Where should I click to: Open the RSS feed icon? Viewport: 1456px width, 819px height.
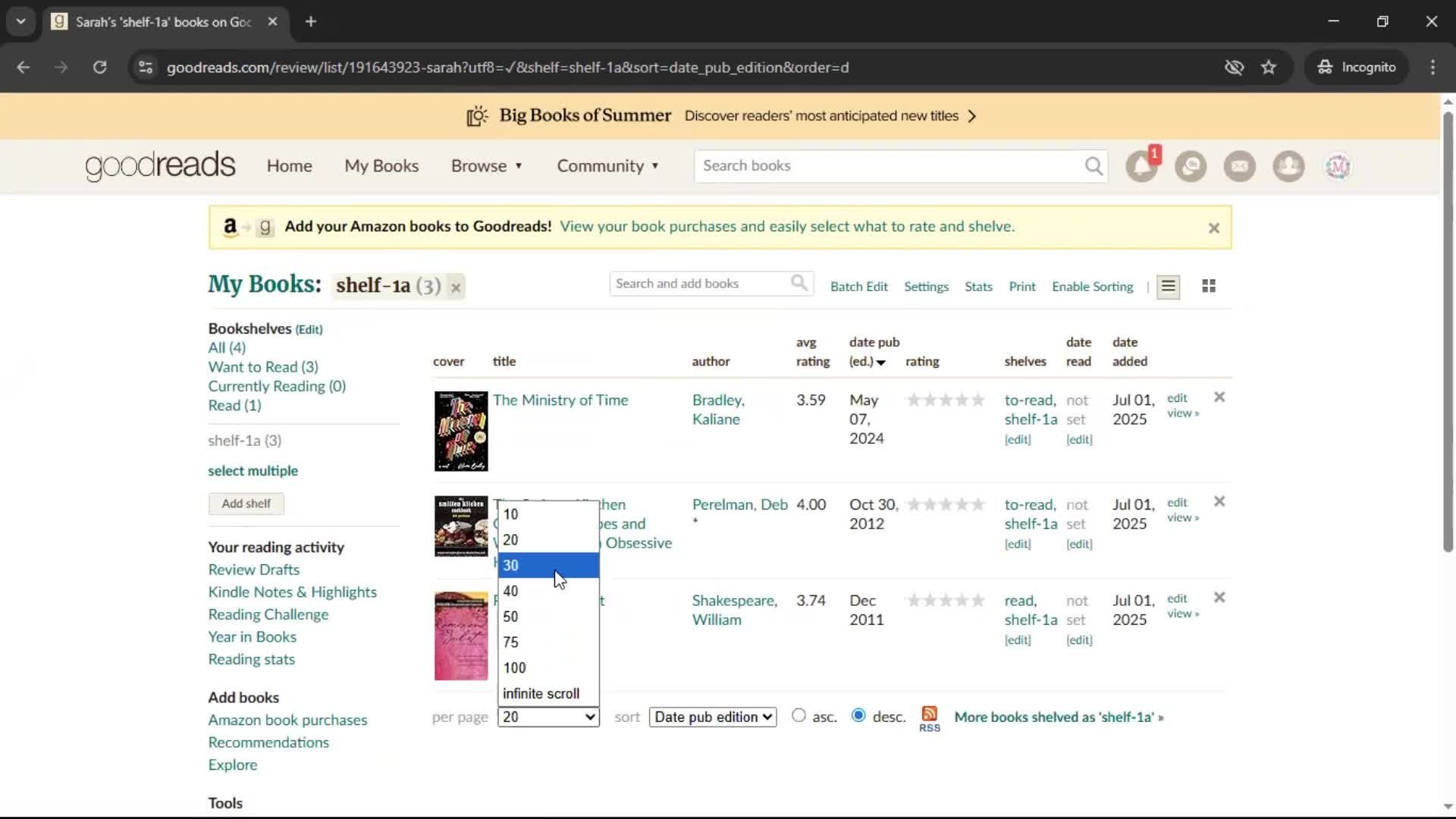point(930,719)
